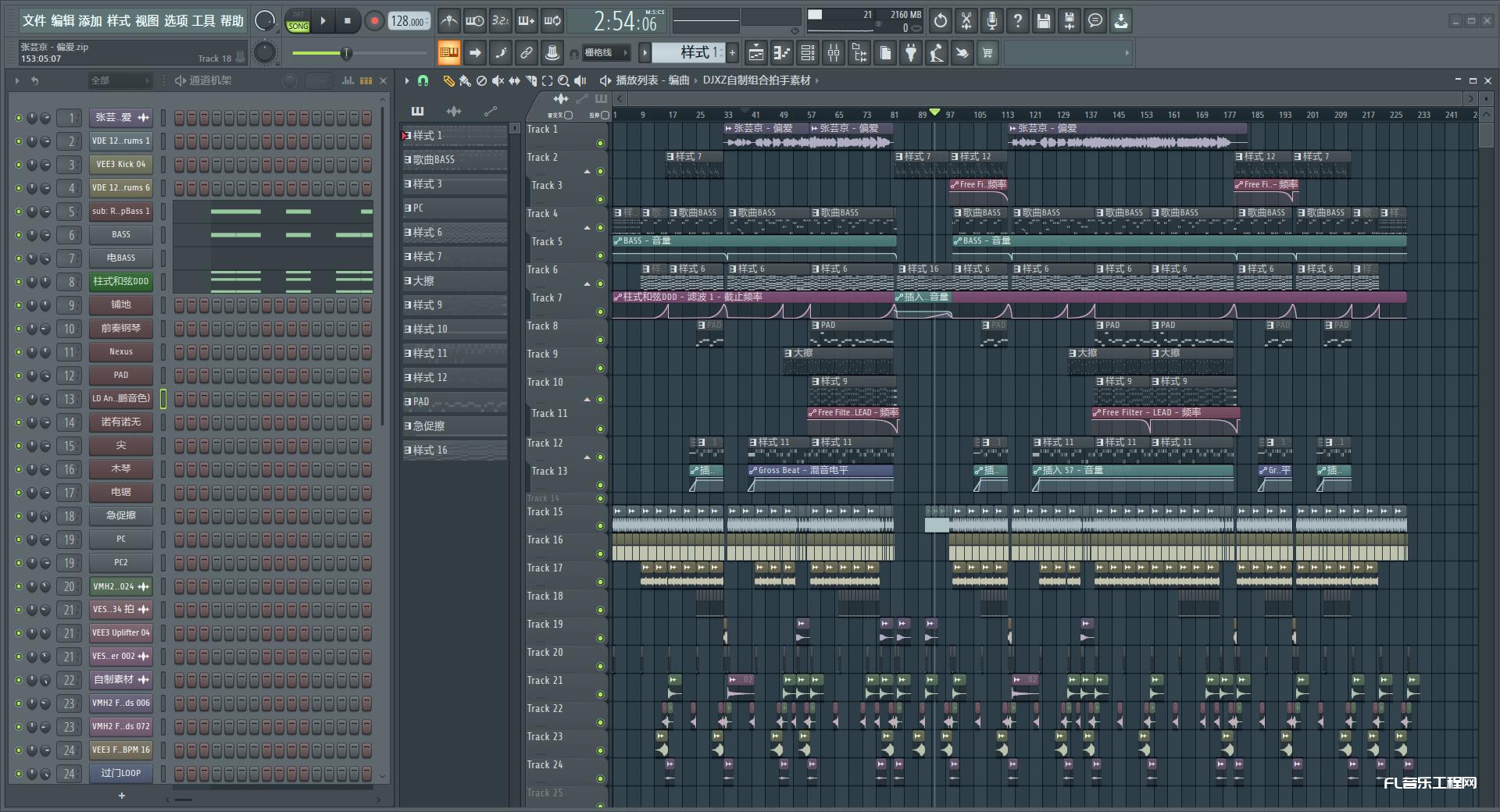Click the chain link icon in the toolbar
This screenshot has width=1500, height=812.
pos(526,53)
